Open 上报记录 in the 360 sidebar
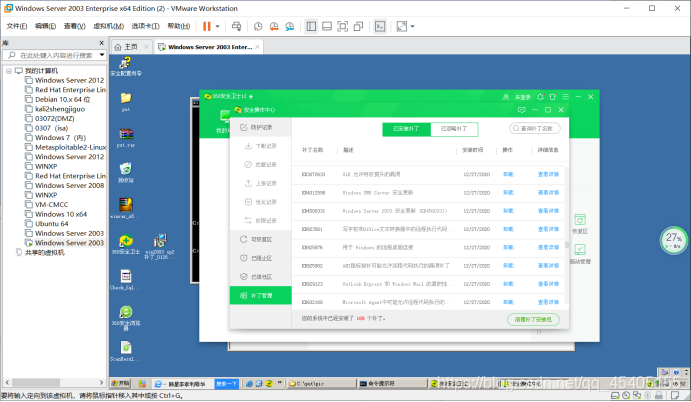The width and height of the screenshot is (691, 402). pos(260,183)
